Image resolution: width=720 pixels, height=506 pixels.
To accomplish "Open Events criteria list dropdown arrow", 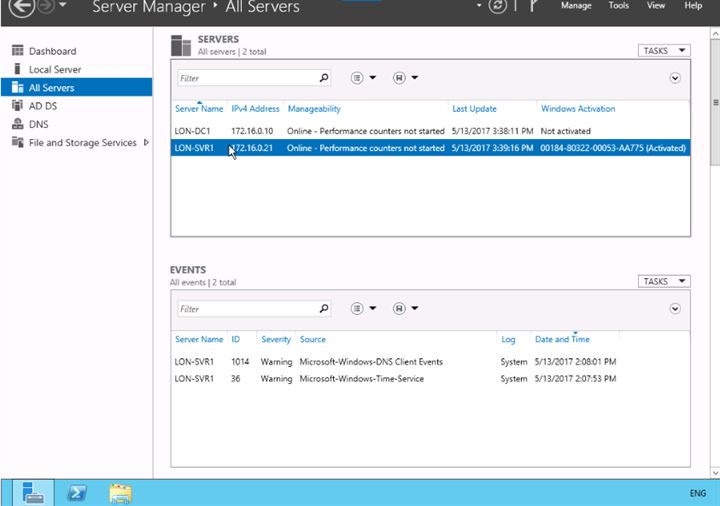I will [x=372, y=308].
